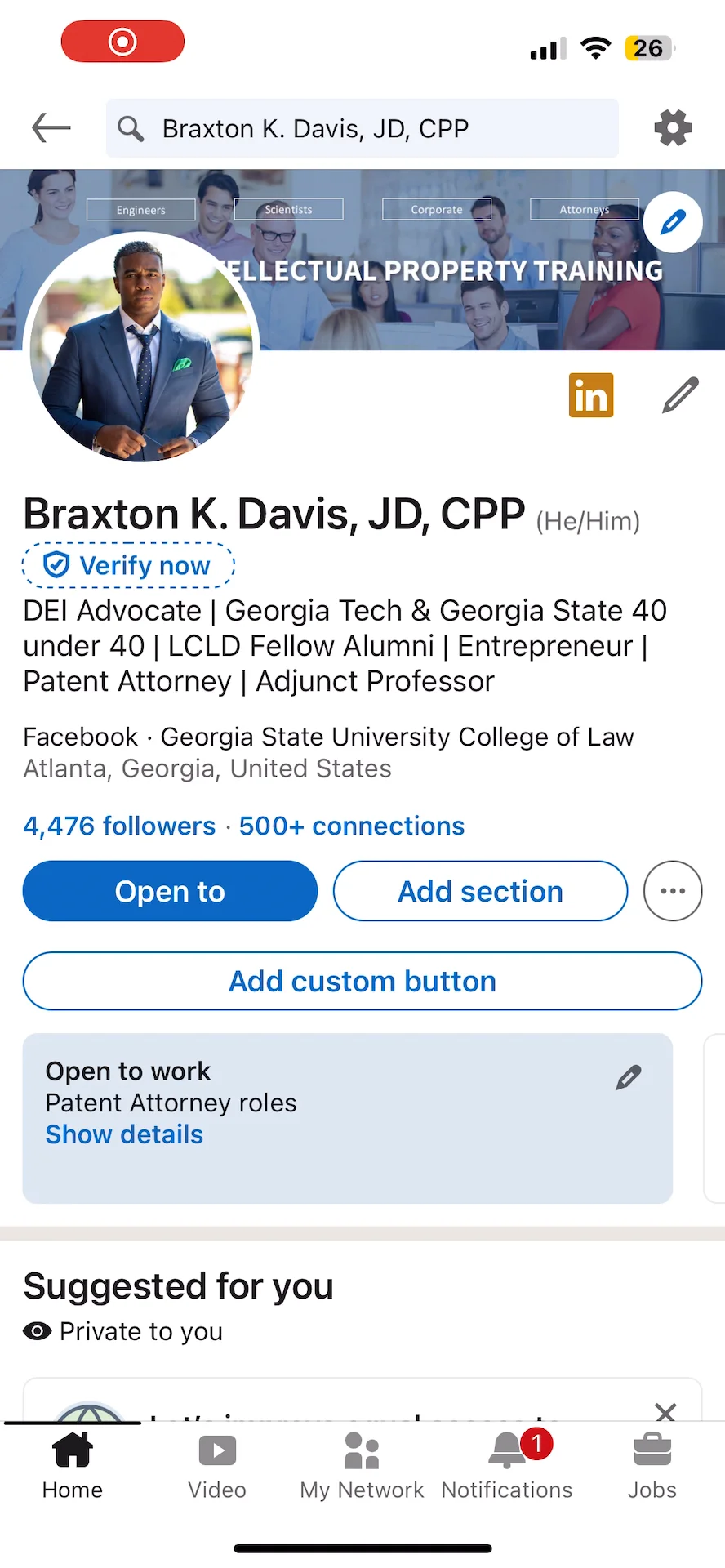The height and width of the screenshot is (1568, 725).
Task: Check Notifications bell
Action: pyautogui.click(x=507, y=1467)
